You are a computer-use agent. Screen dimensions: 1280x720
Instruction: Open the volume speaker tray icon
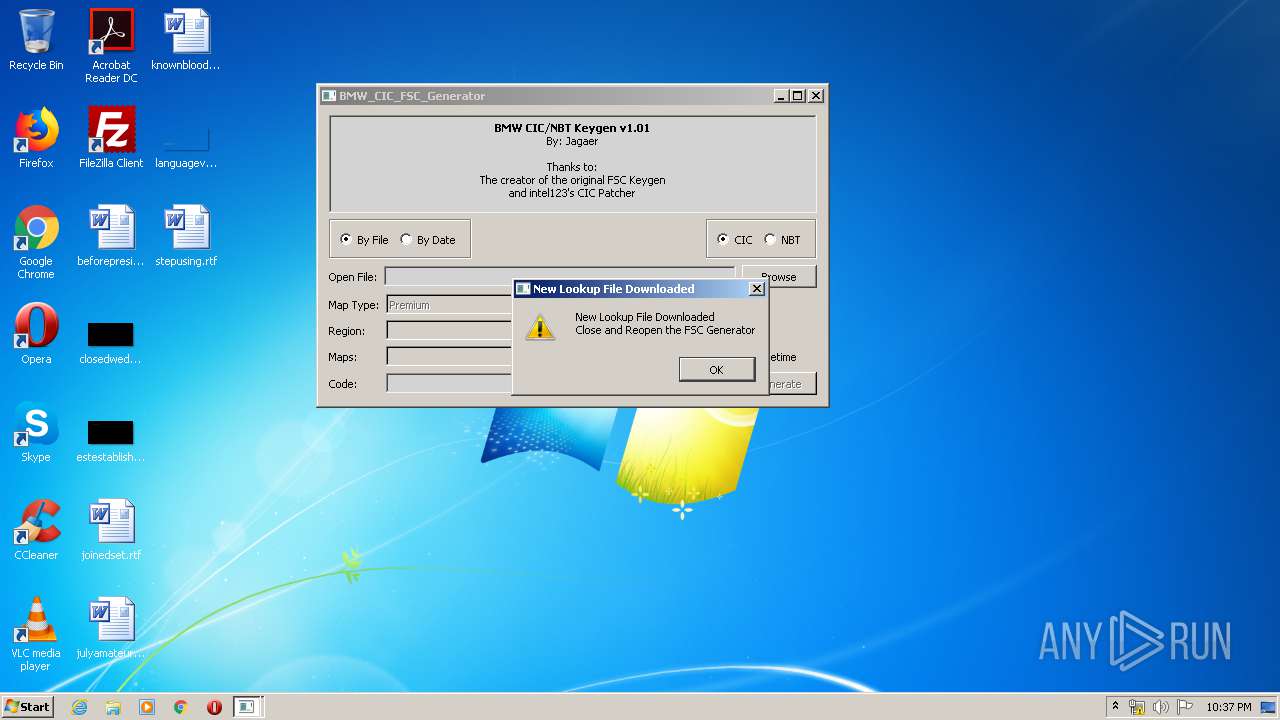click(x=1161, y=707)
